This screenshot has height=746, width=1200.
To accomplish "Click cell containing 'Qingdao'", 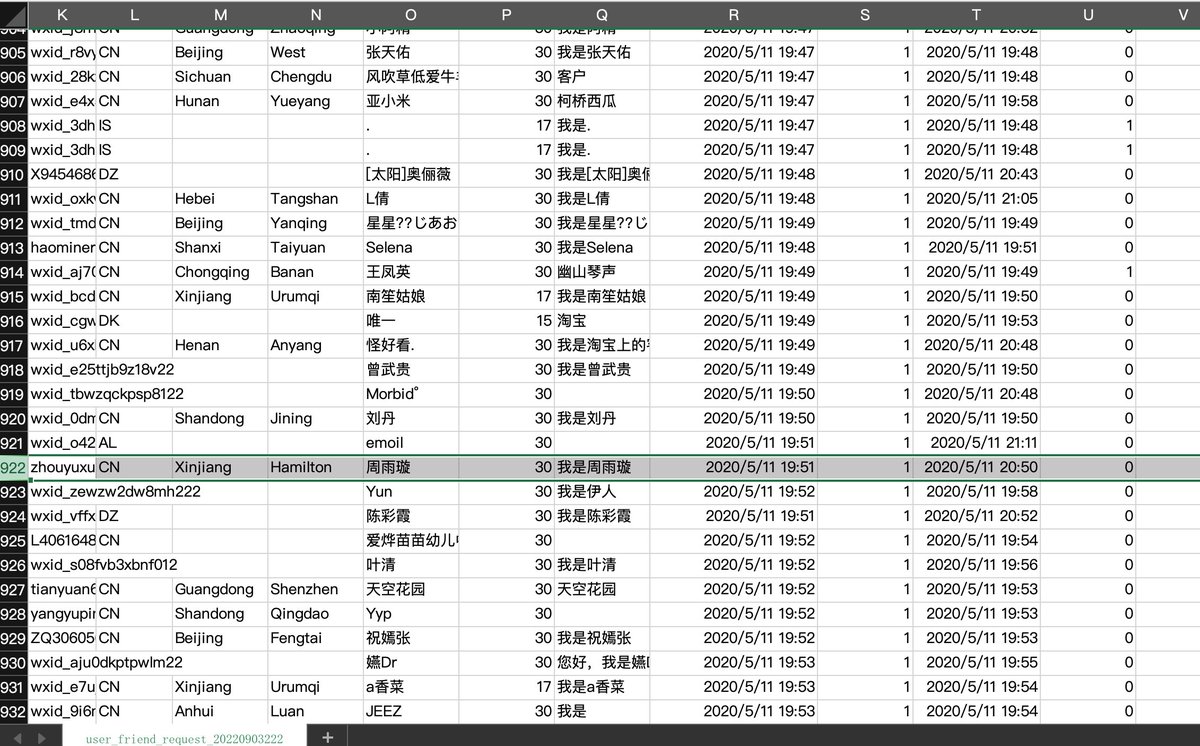I will [316, 614].
